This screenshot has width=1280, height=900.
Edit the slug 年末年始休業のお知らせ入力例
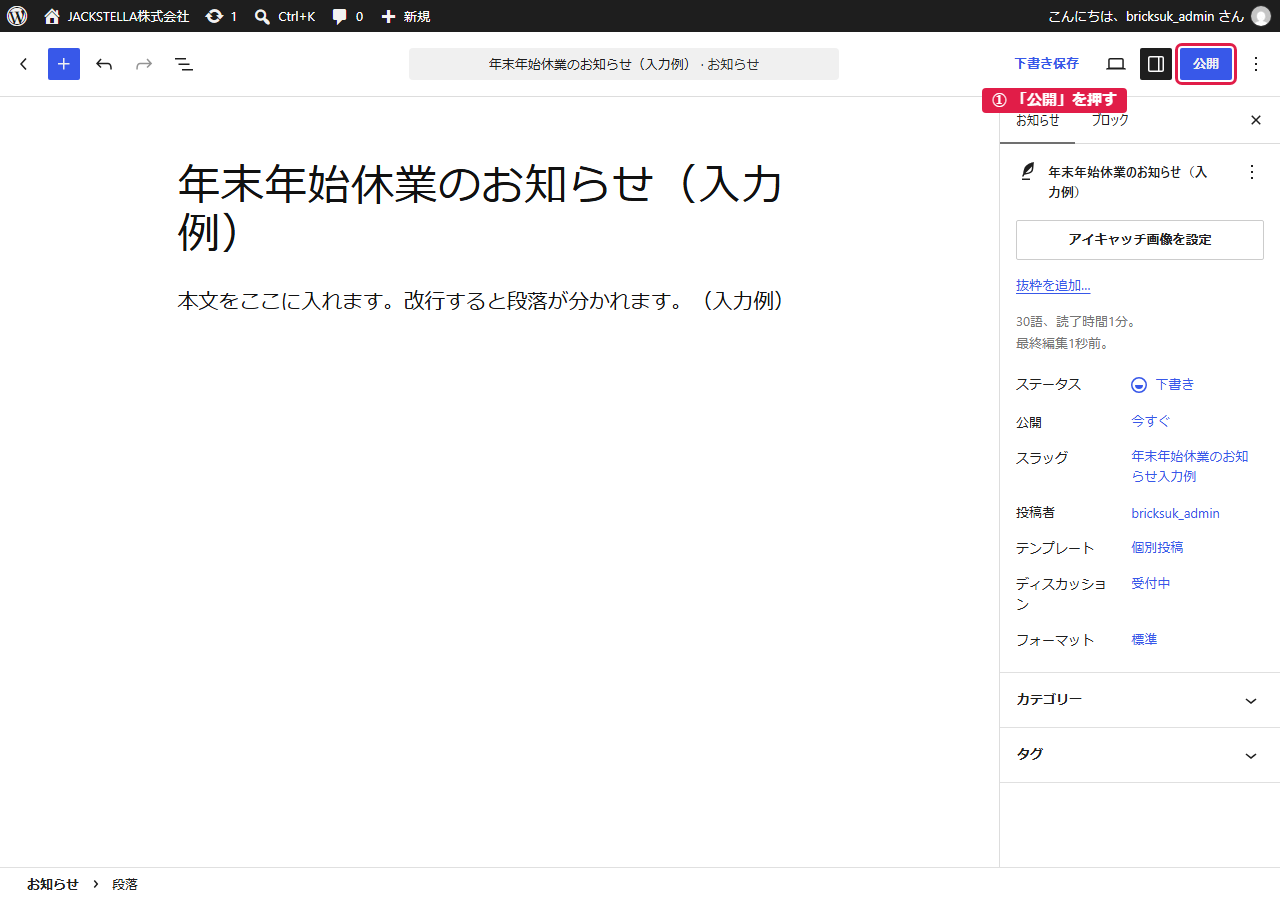tap(1190, 466)
